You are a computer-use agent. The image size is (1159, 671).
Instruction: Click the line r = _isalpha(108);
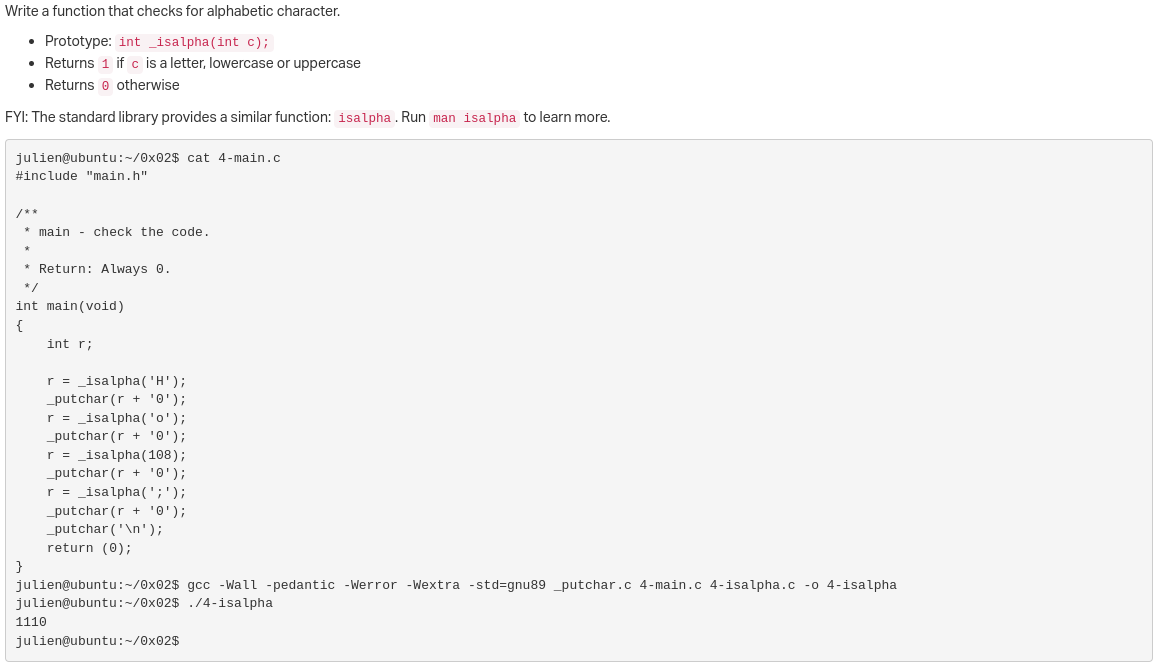pyautogui.click(x=117, y=455)
